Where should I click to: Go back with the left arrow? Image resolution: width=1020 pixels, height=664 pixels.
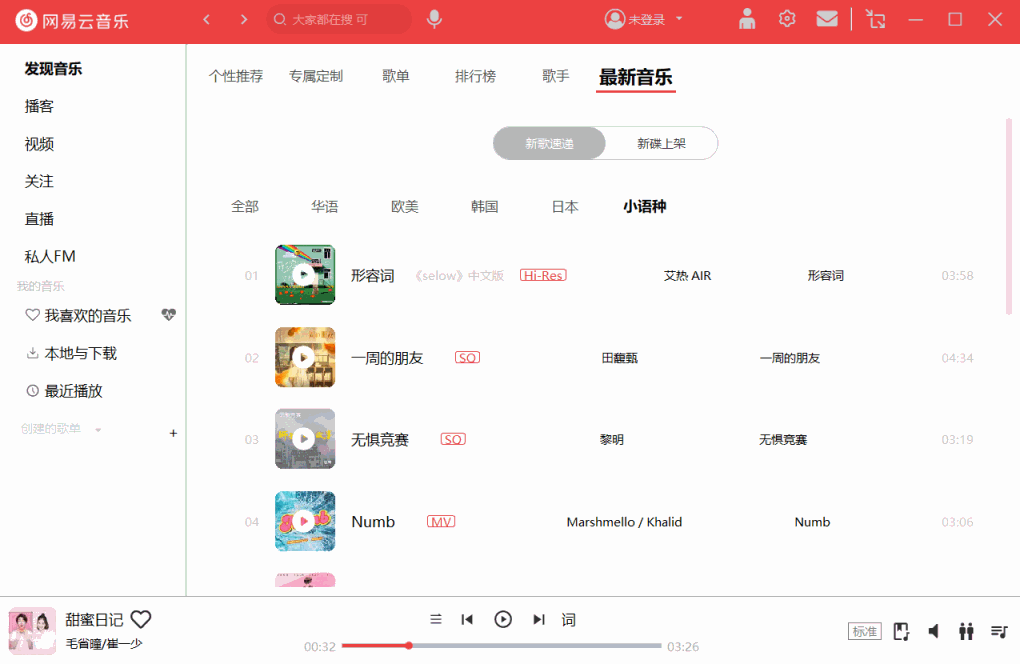pyautogui.click(x=207, y=20)
